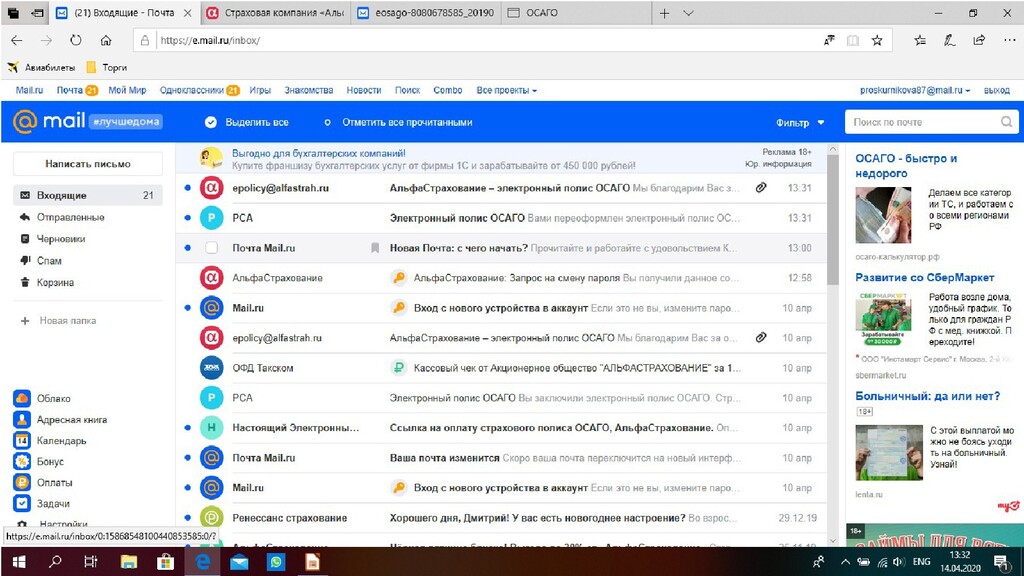Open Авиабилеты bookmark
1024x576 pixels.
[42, 67]
